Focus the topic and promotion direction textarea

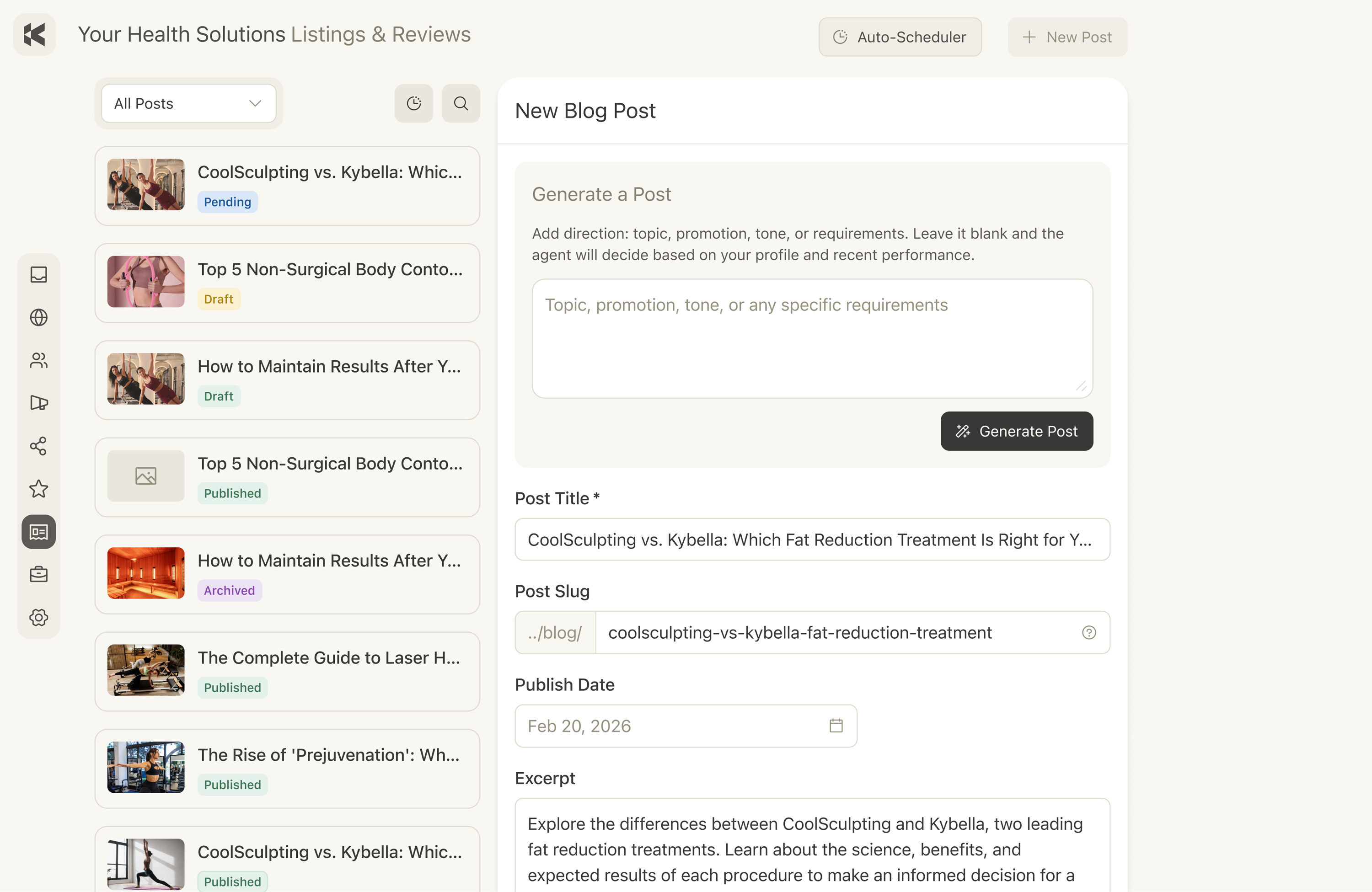pyautogui.click(x=812, y=339)
